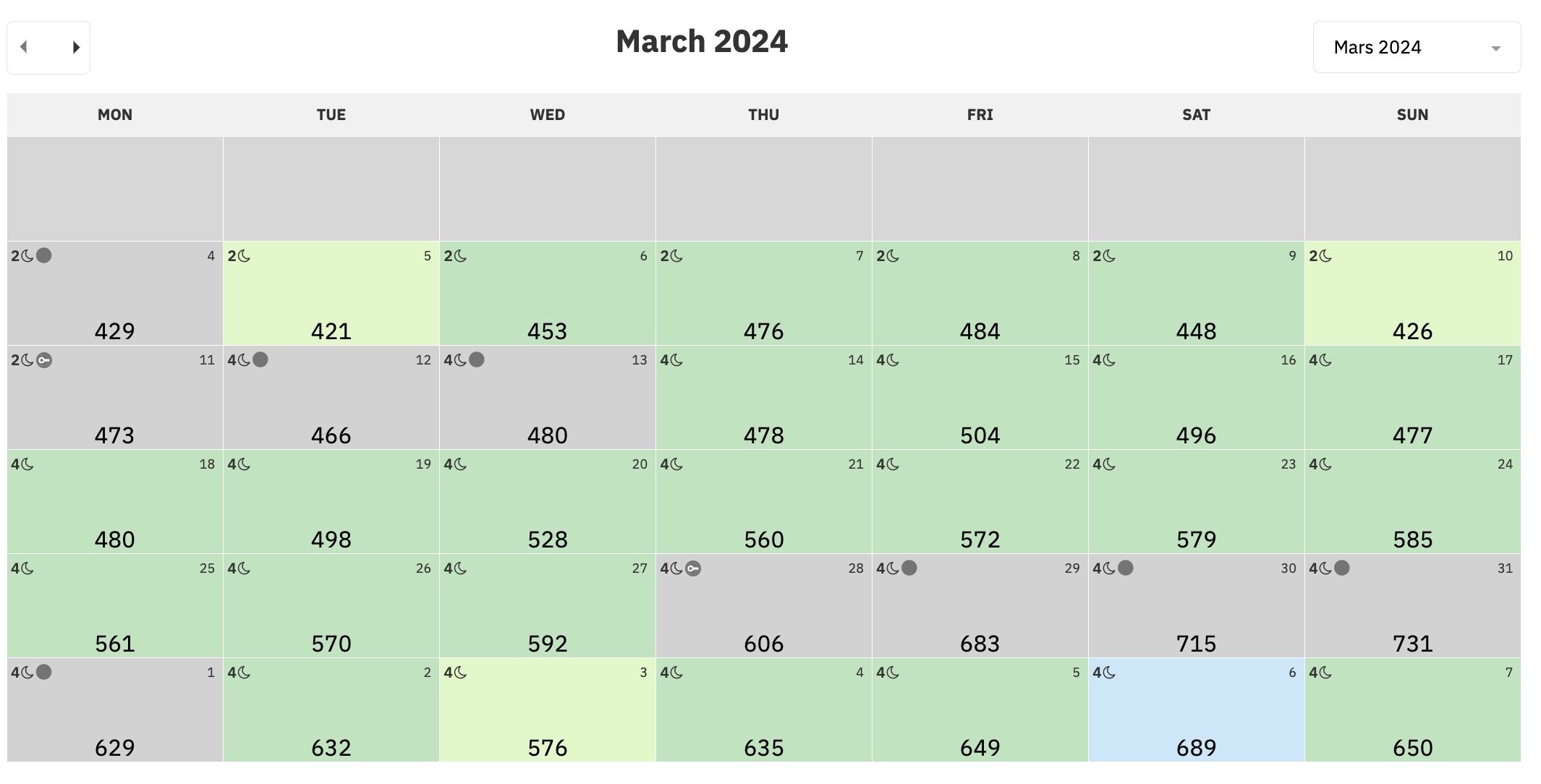The image size is (1541, 784).
Task: Click the SAT column header
Action: coord(1197,115)
